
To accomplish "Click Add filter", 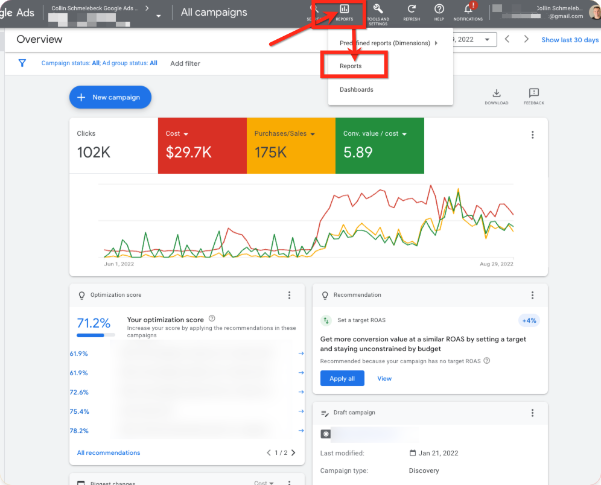I will click(185, 64).
